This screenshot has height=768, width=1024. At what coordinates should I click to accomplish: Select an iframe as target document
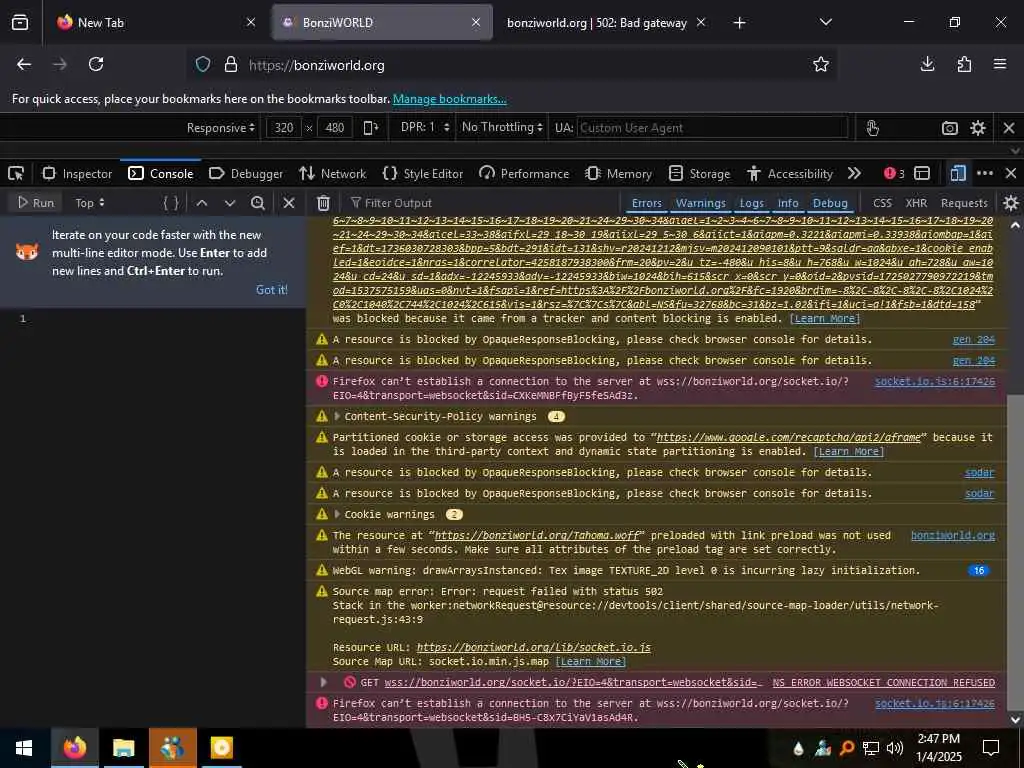tap(922, 173)
